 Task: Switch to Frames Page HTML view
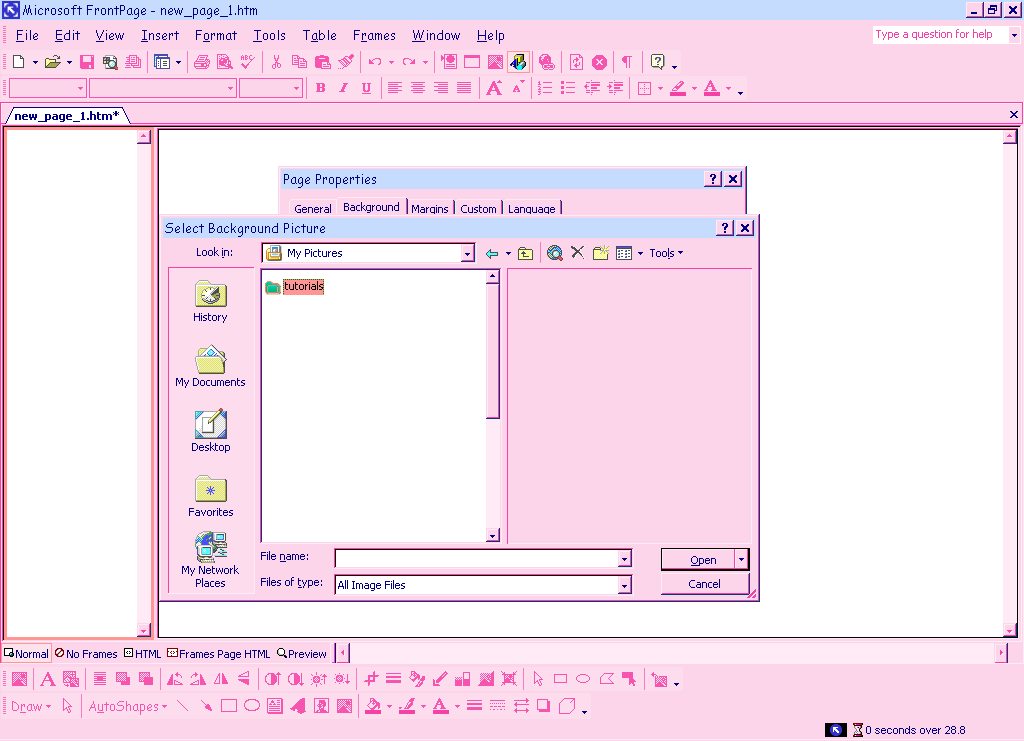pyautogui.click(x=219, y=654)
